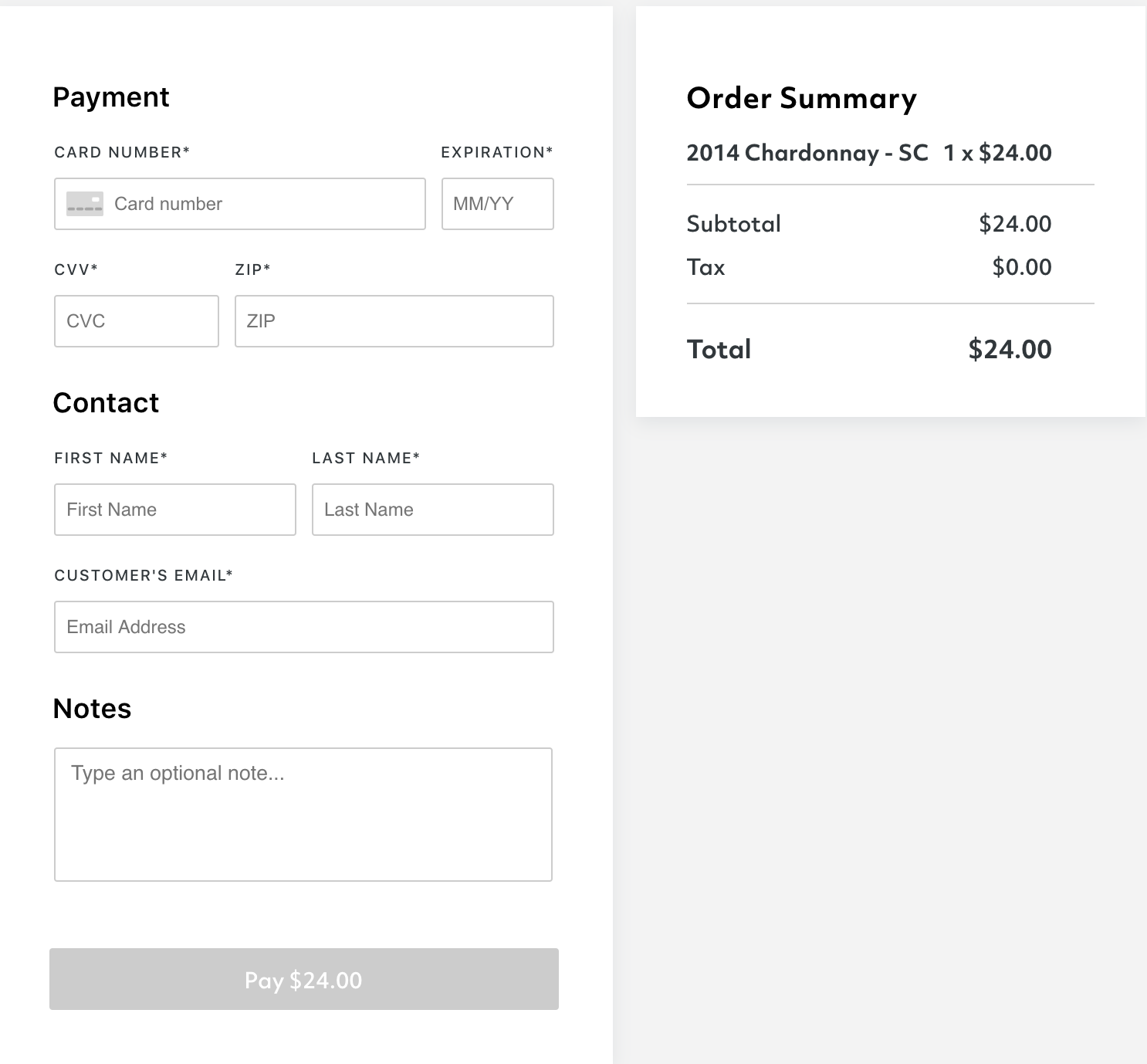Click the Total $24.00 amount

[1010, 349]
